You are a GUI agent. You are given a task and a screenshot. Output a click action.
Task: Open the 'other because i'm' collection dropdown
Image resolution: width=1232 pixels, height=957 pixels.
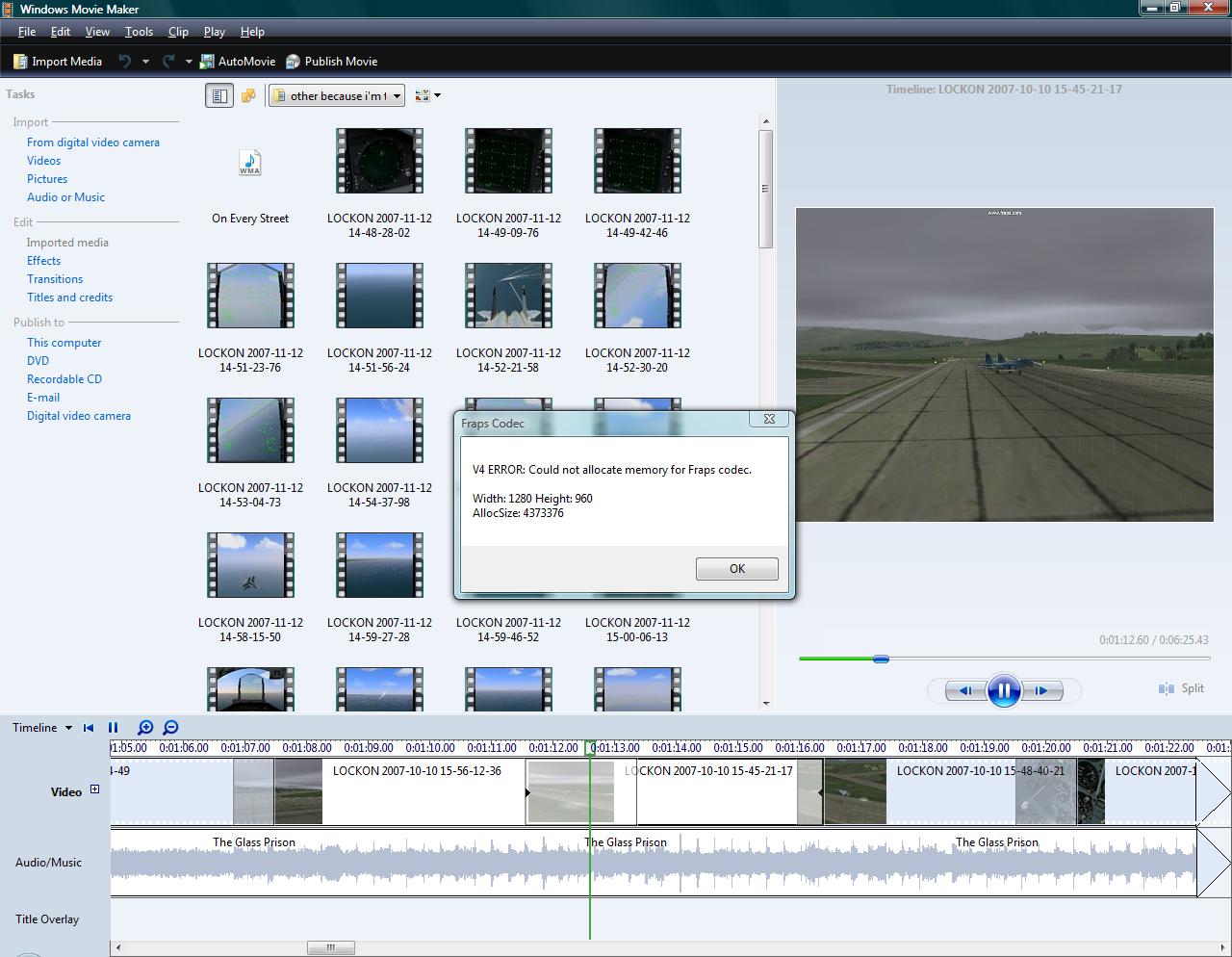coord(336,95)
